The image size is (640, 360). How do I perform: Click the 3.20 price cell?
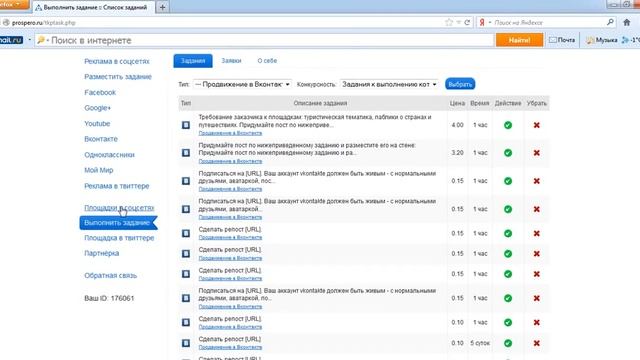tap(458, 153)
